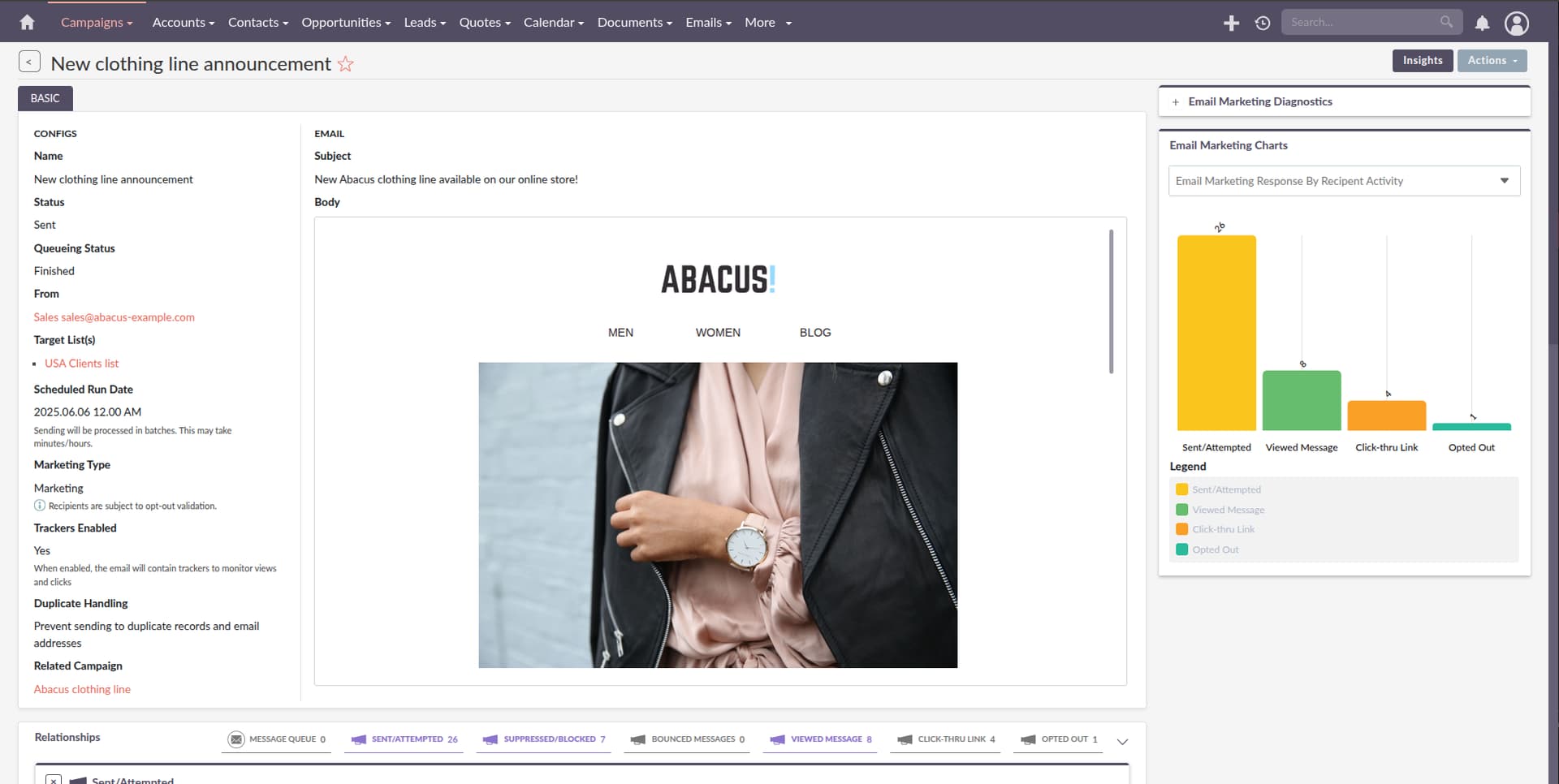Open the Opportunities menu
The image size is (1559, 784).
point(345,22)
